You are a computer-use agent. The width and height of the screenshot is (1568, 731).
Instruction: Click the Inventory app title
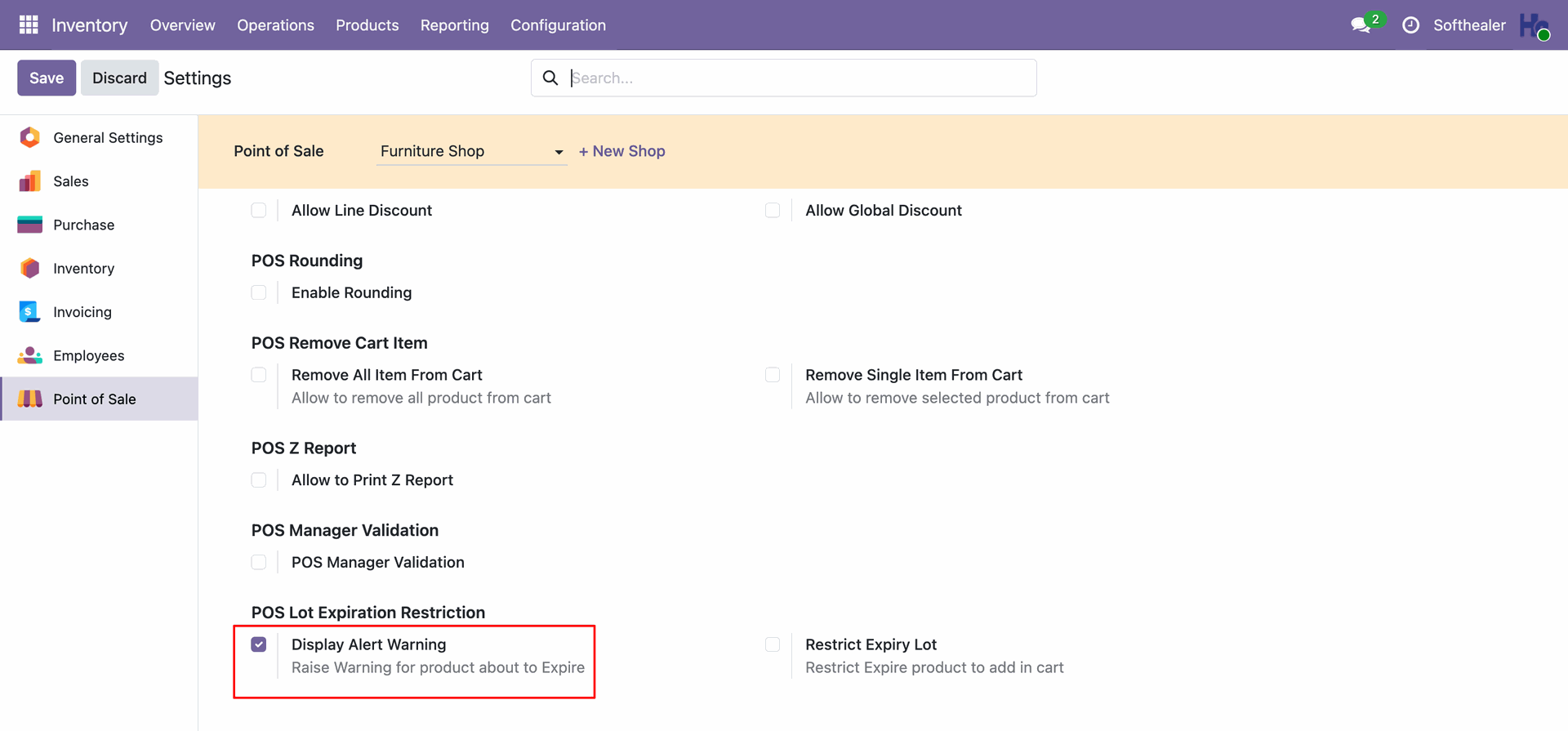tap(90, 25)
